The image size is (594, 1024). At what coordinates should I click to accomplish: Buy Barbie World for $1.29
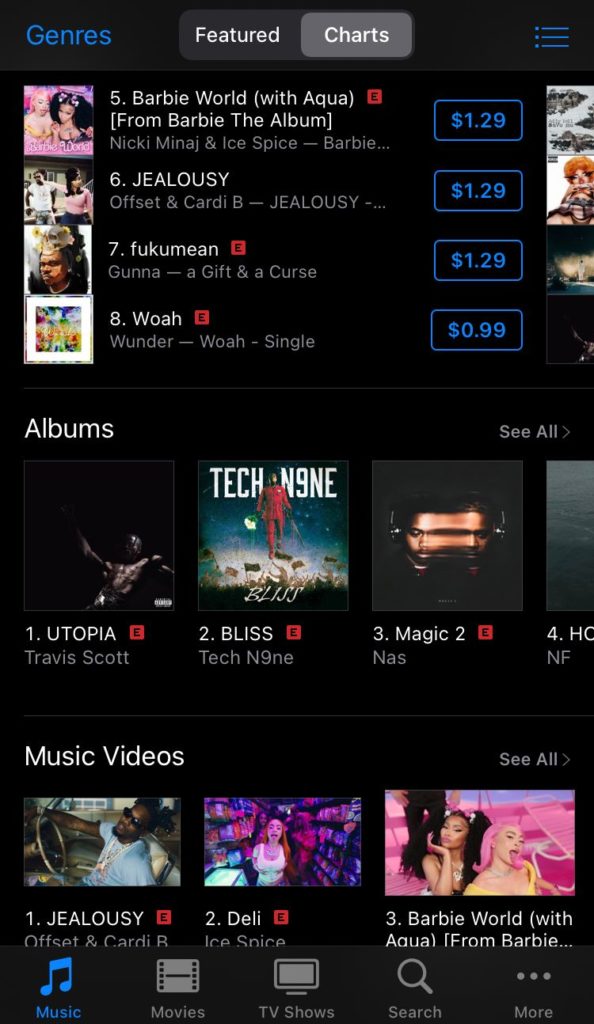pyautogui.click(x=478, y=120)
